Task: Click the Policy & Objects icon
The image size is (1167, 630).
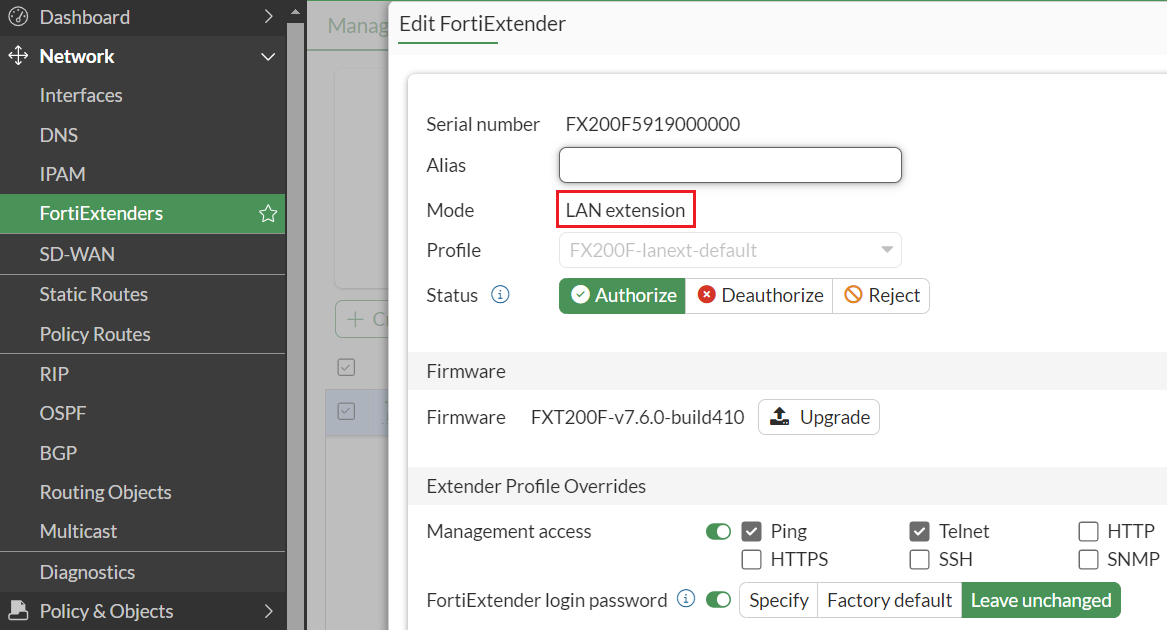Action: (x=18, y=611)
